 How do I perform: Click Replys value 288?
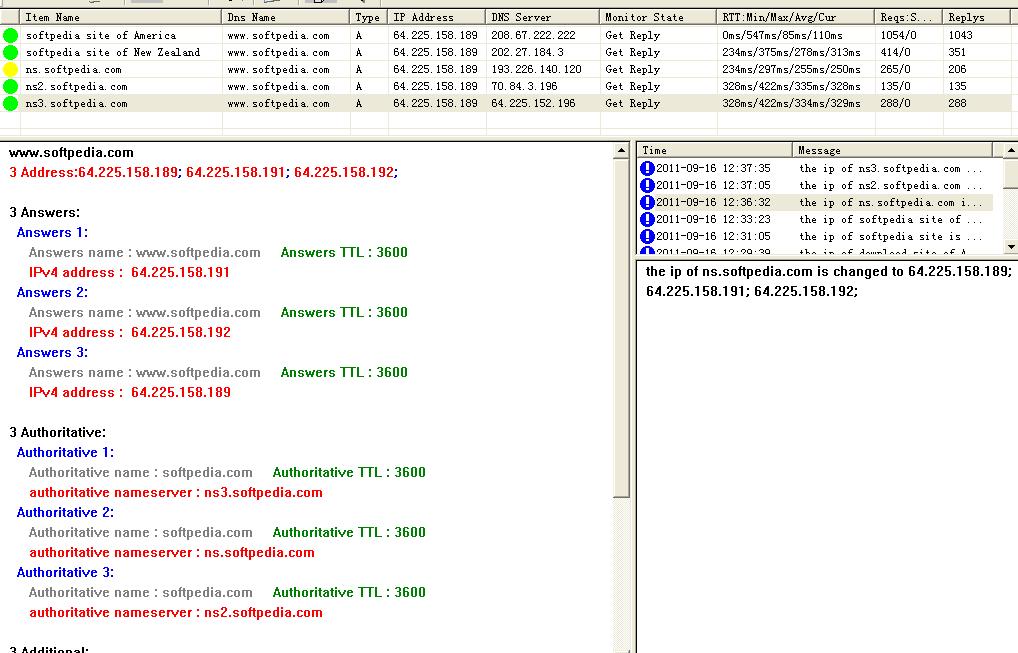point(957,103)
